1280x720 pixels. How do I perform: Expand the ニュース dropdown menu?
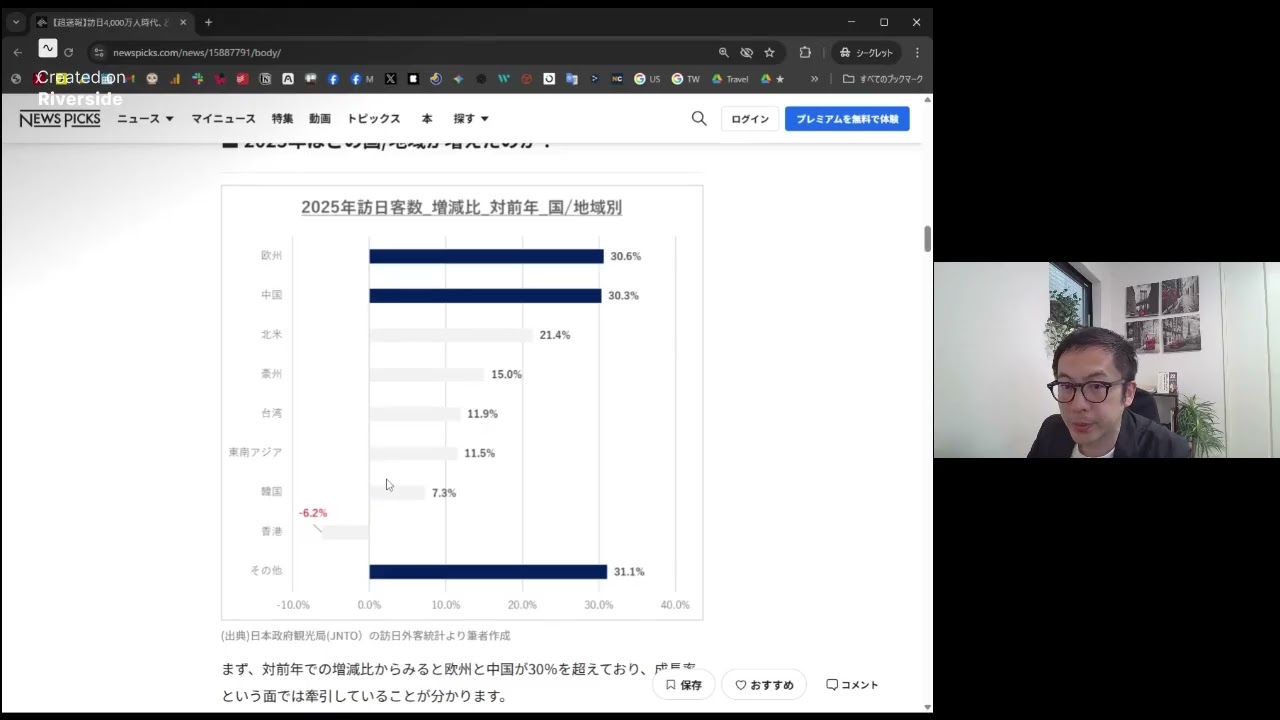[145, 119]
